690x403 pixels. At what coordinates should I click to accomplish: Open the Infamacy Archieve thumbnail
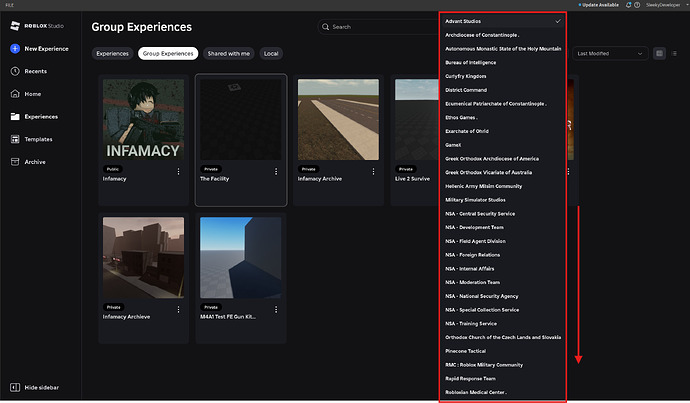[x=143, y=257]
